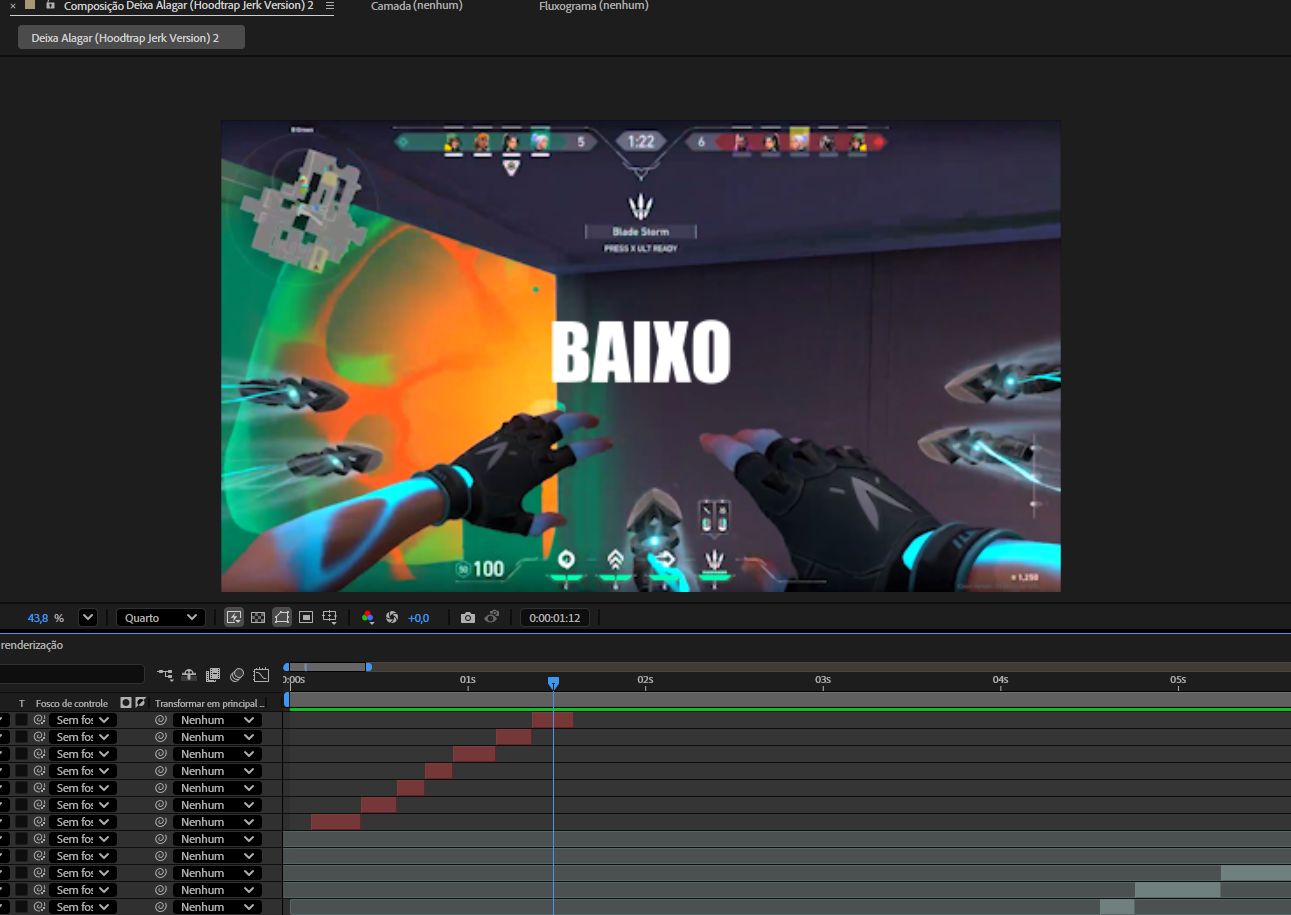1291x915 pixels.
Task: Open the magnification ratio dropdown arrow
Action: coord(88,618)
